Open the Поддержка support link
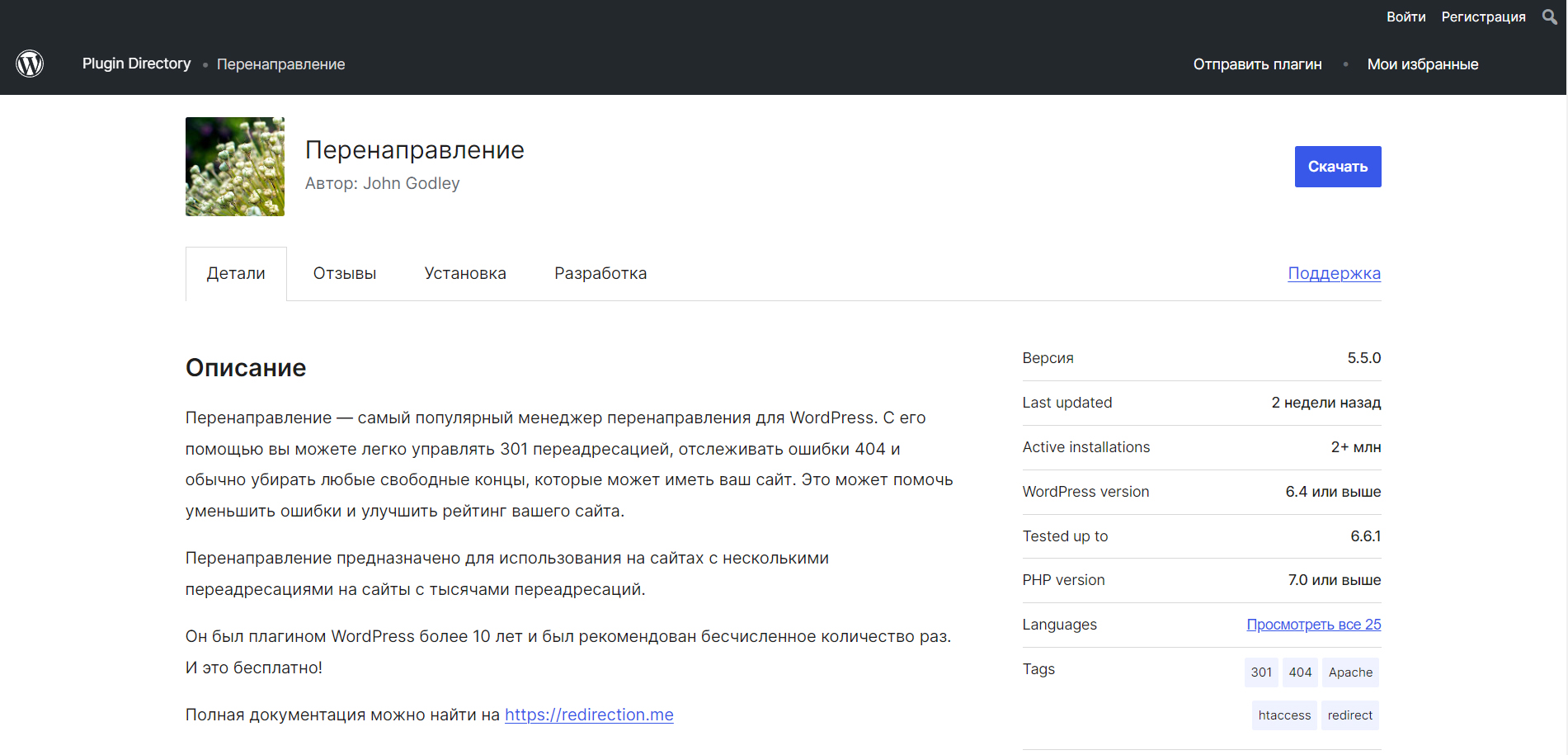Viewport: 1568px width, 755px height. point(1334,273)
